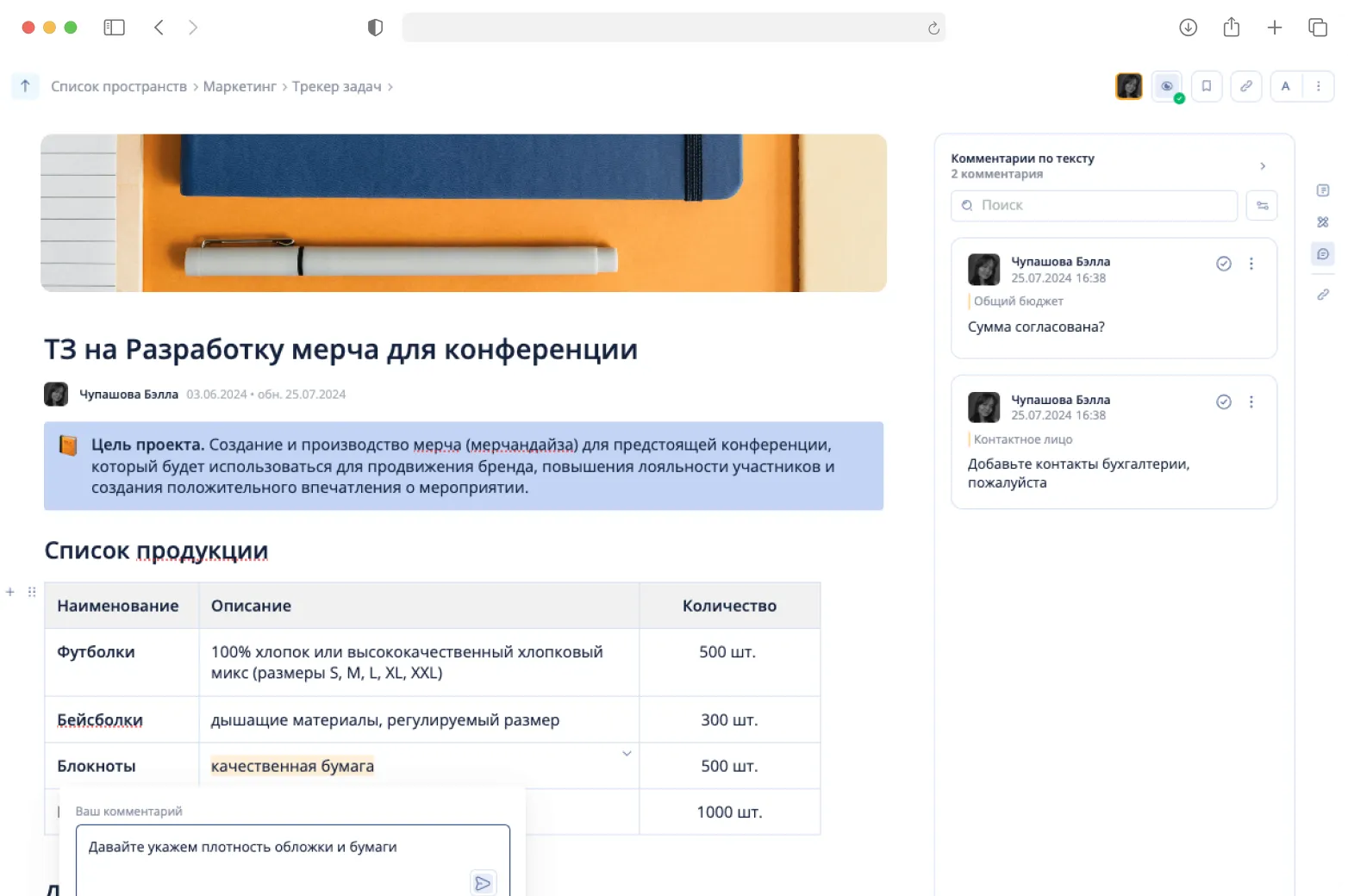Screen dimensions: 1348x896
Task: Click the 'Бейсболки' table cell
Action: [x=122, y=720]
